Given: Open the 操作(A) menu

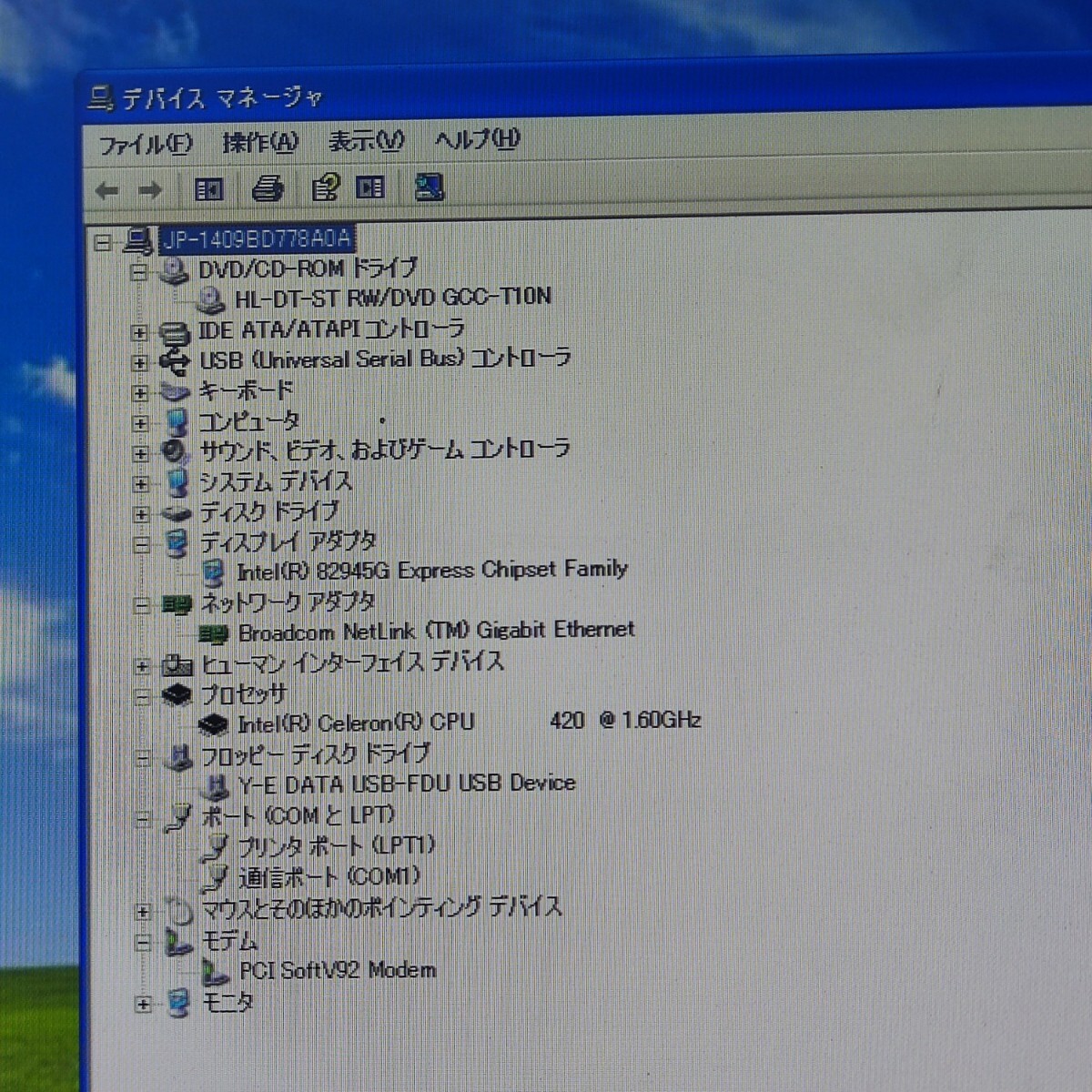Looking at the screenshot, I should click(x=260, y=143).
